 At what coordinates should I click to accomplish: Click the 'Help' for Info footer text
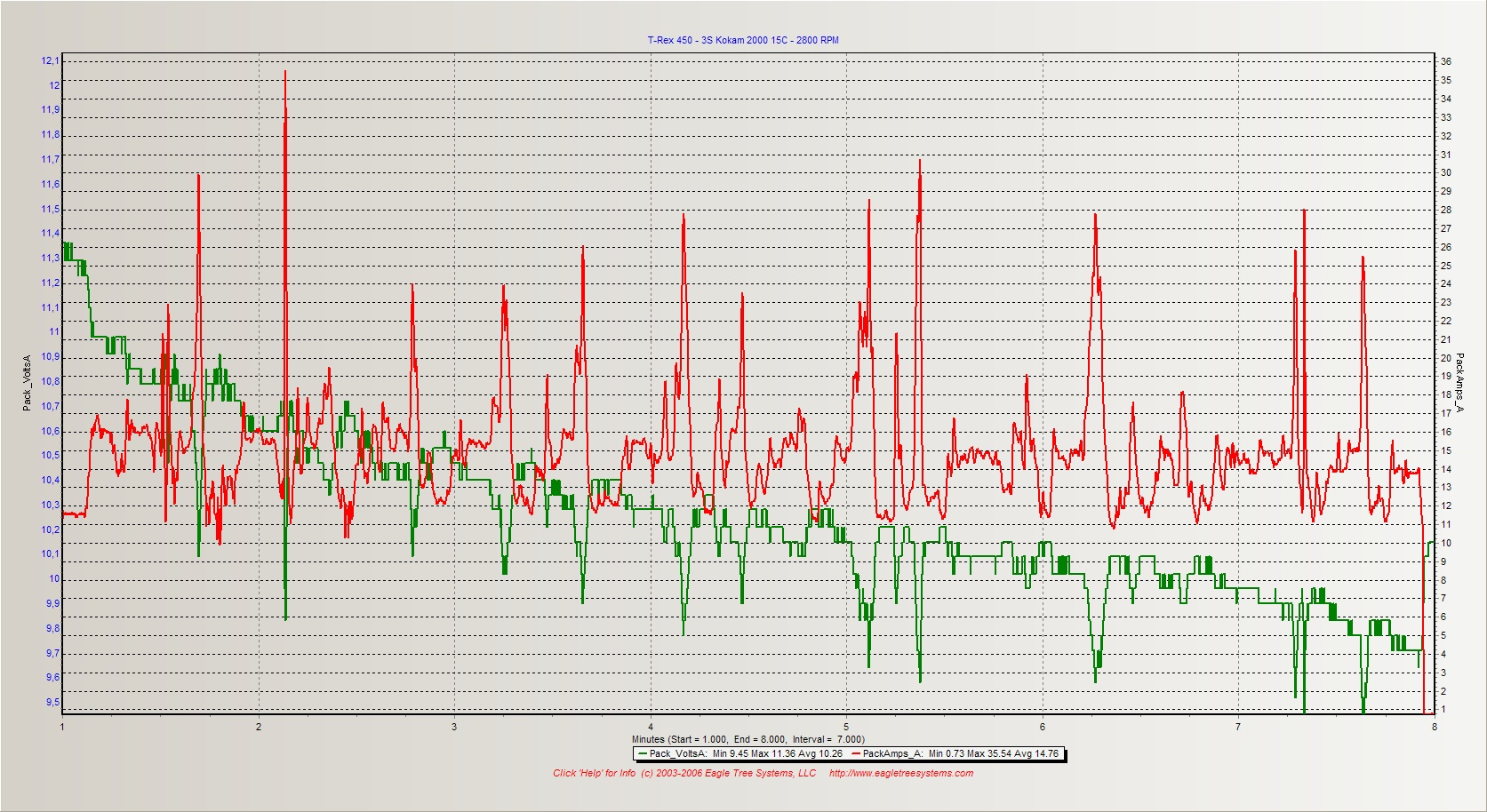click(594, 773)
